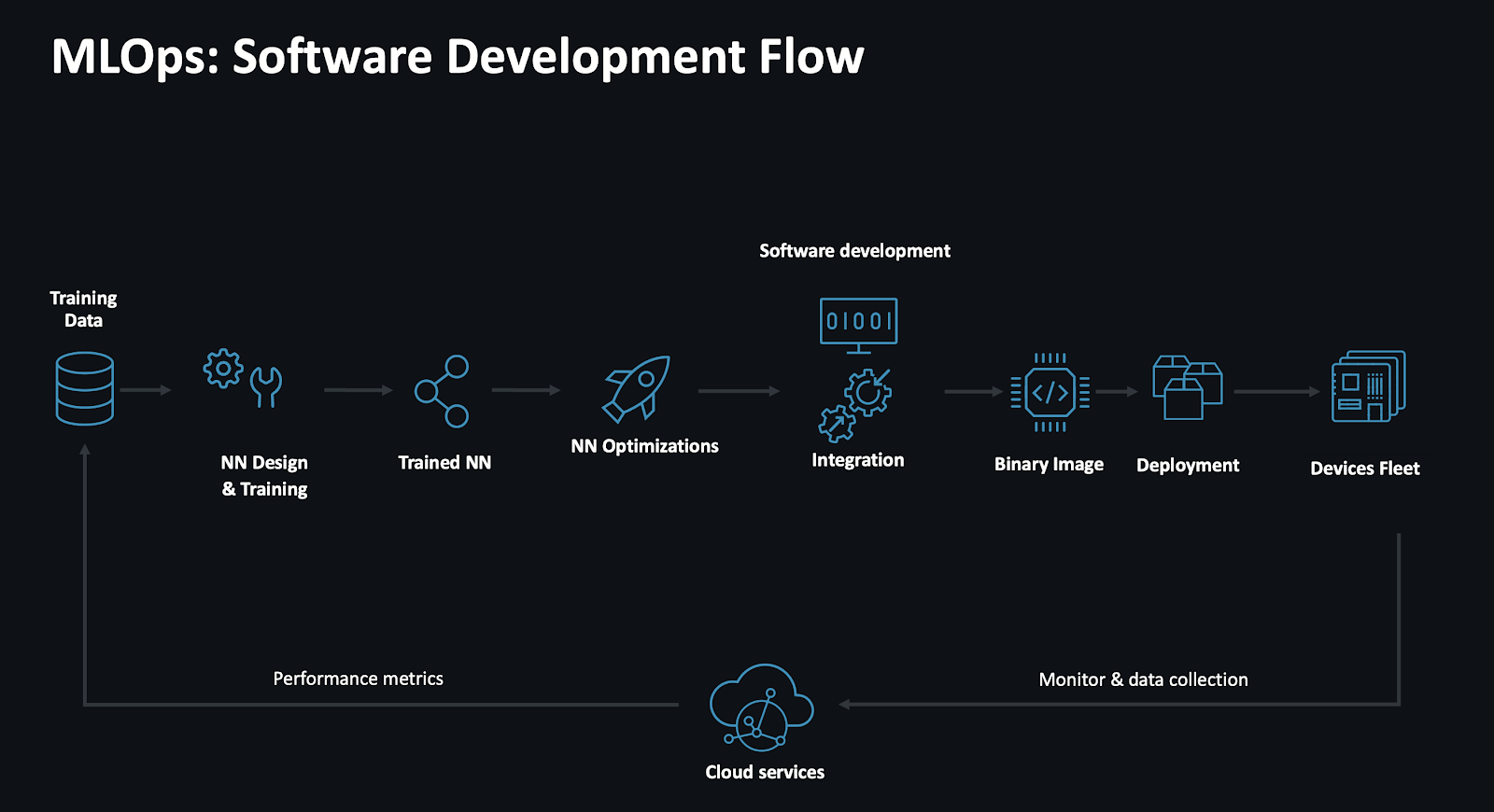Click the 'Software development' heading
The image size is (1494, 812).
coord(854,251)
